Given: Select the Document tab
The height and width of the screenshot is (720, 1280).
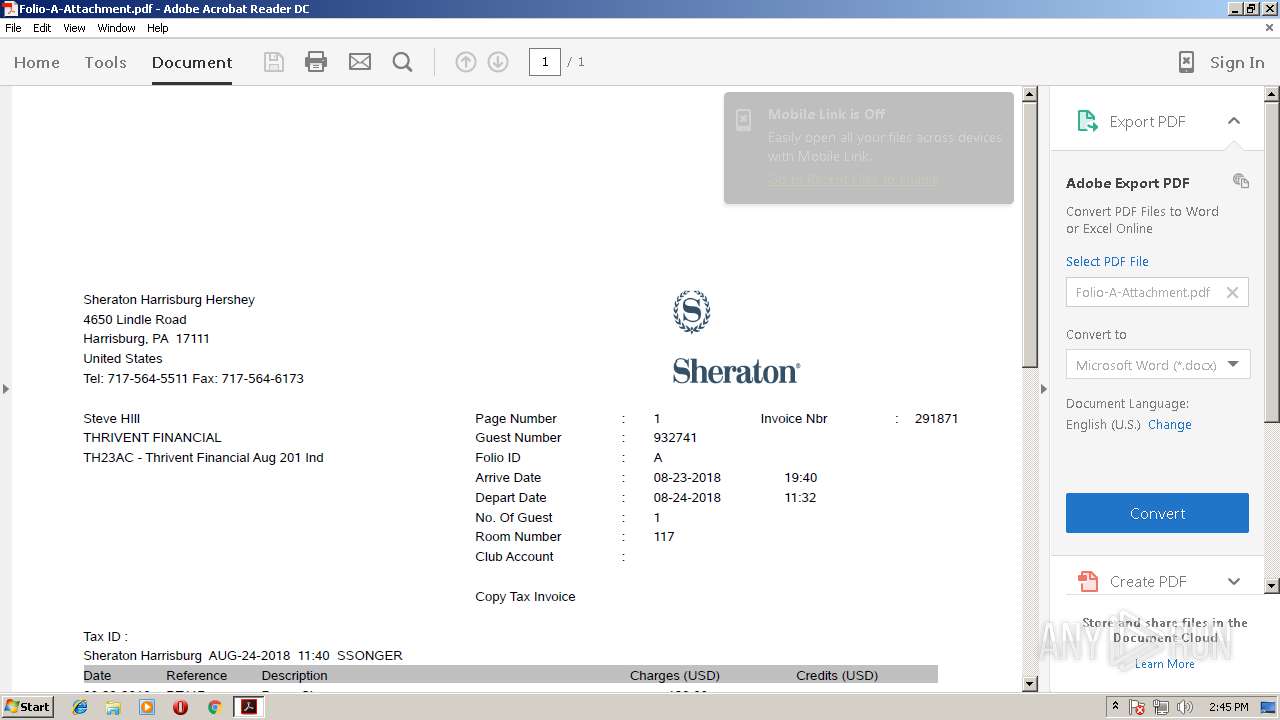Looking at the screenshot, I should pyautogui.click(x=192, y=62).
